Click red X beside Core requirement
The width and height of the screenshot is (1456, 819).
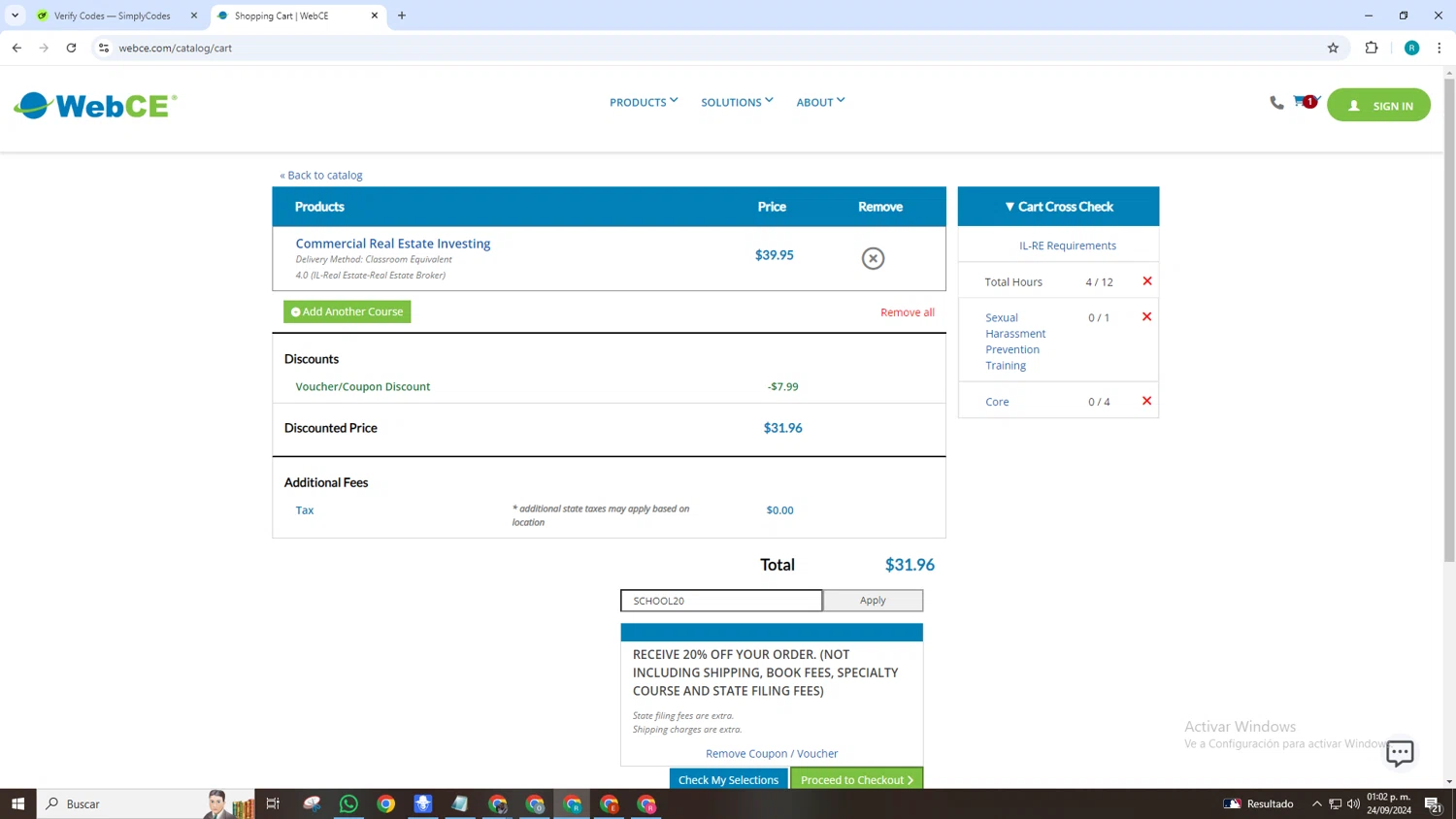click(1147, 401)
